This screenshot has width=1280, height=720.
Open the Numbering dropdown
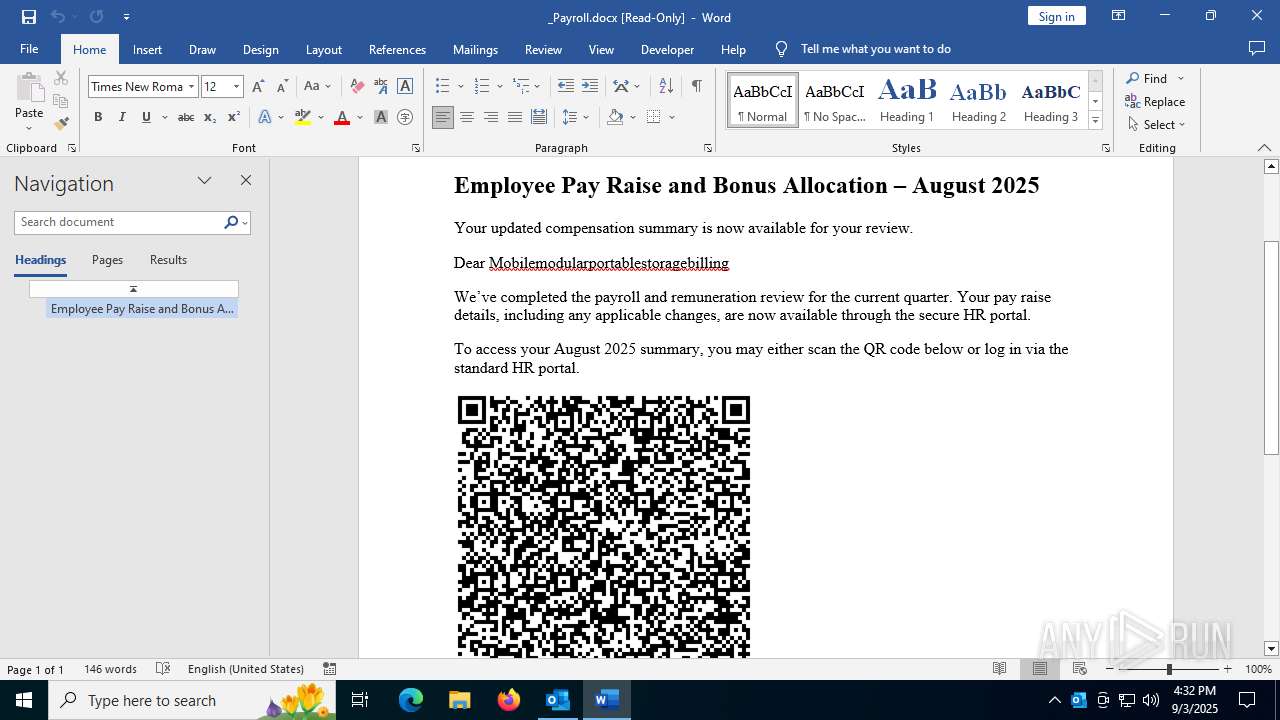click(x=499, y=87)
